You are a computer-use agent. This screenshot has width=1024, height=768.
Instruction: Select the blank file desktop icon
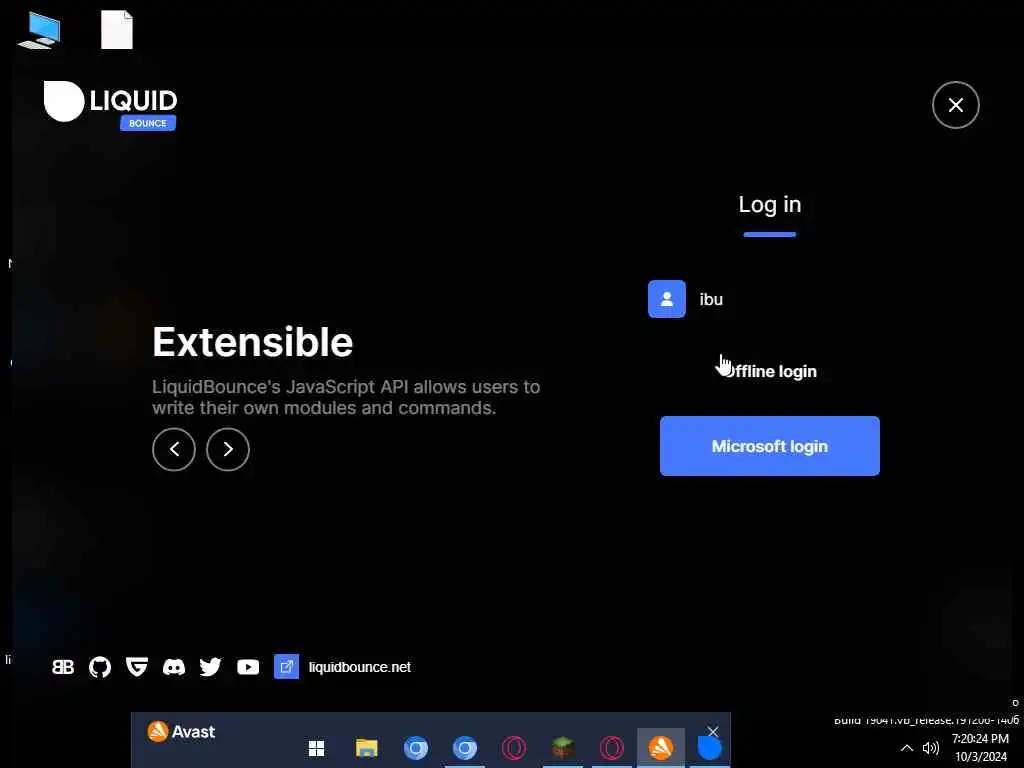(x=117, y=30)
